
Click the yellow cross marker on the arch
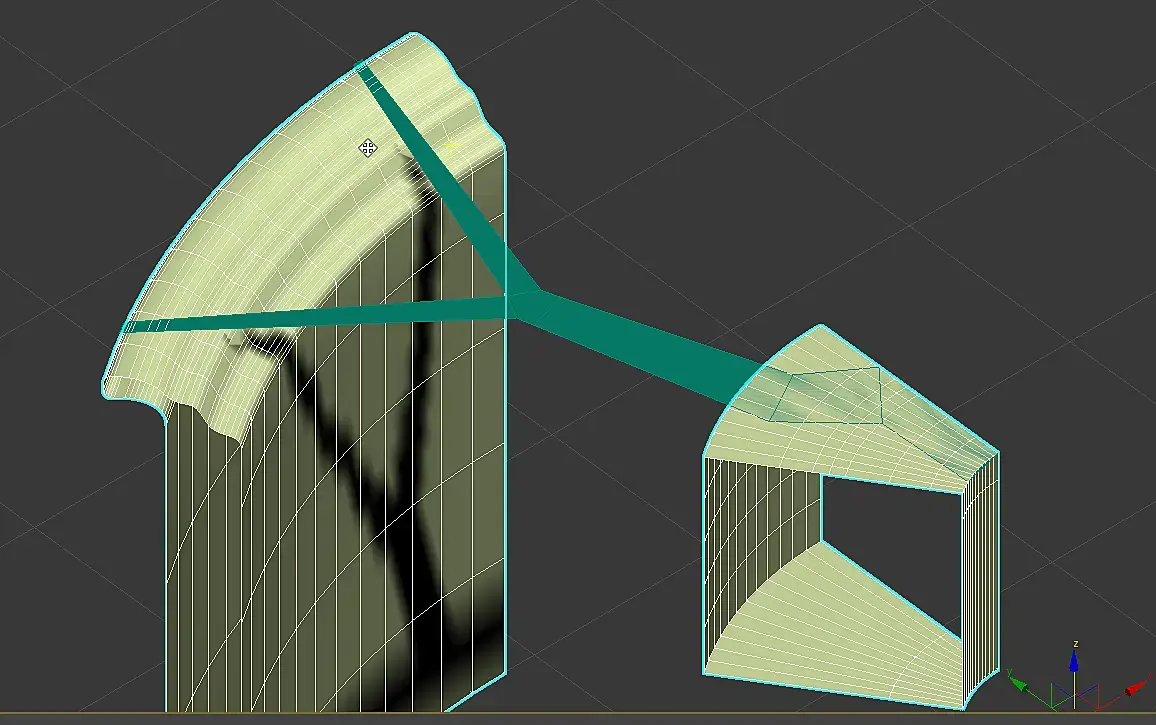tap(451, 146)
